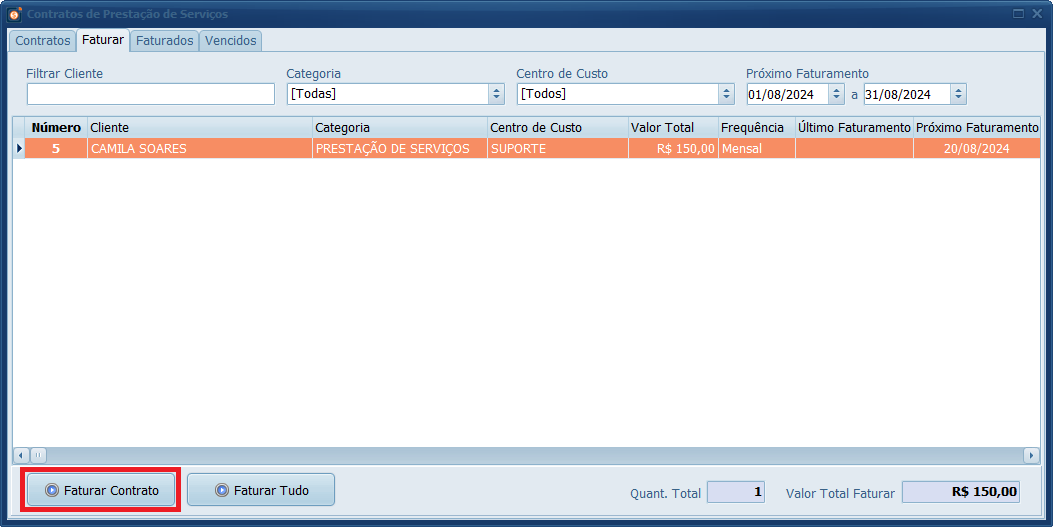Open end date picker 31/08/2024
Image resolution: width=1053 pixels, height=527 pixels.
(x=958, y=94)
